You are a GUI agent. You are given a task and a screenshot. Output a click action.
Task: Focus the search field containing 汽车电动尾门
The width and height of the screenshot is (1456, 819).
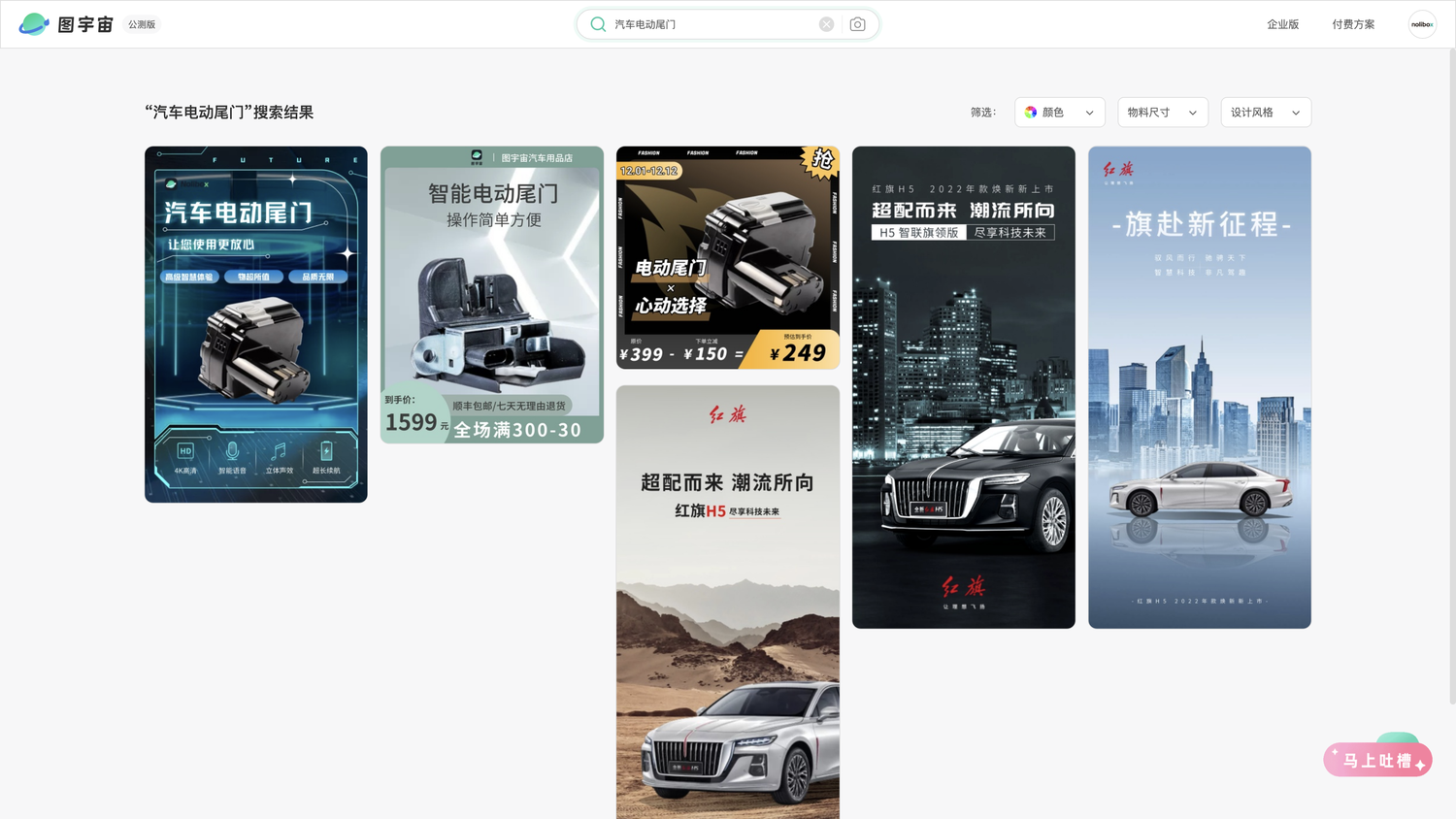[x=728, y=24]
